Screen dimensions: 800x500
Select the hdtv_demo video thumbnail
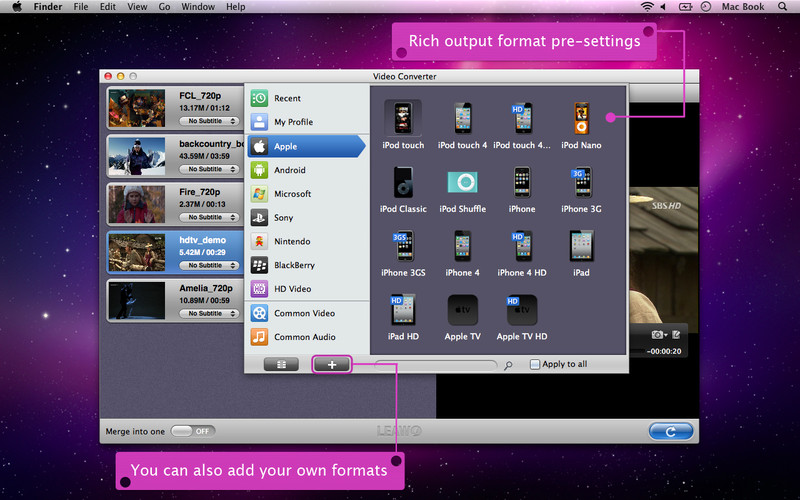click(137, 253)
